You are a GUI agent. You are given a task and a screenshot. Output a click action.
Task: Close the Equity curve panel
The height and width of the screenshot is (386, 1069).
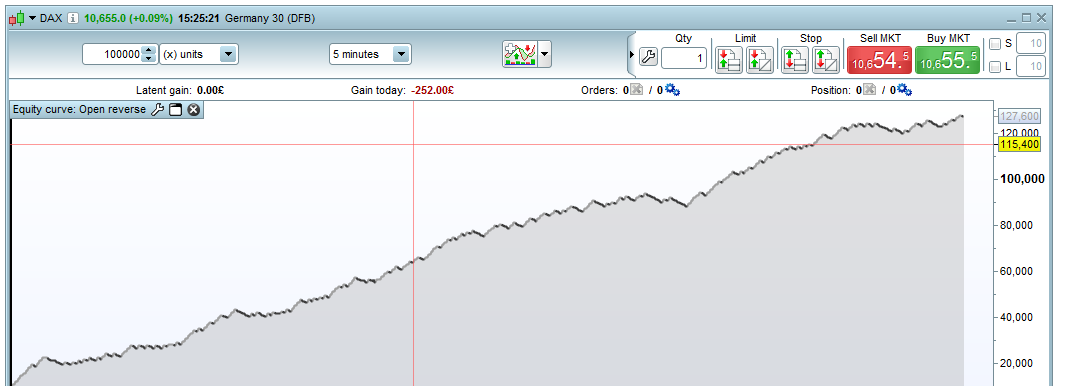click(194, 110)
